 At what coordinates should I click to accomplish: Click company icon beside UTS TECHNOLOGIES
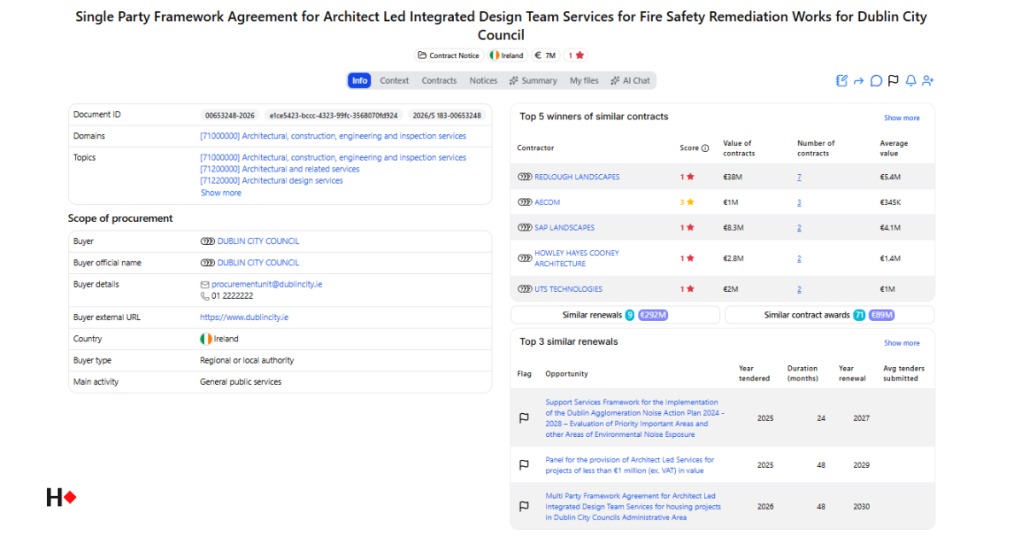click(525, 289)
